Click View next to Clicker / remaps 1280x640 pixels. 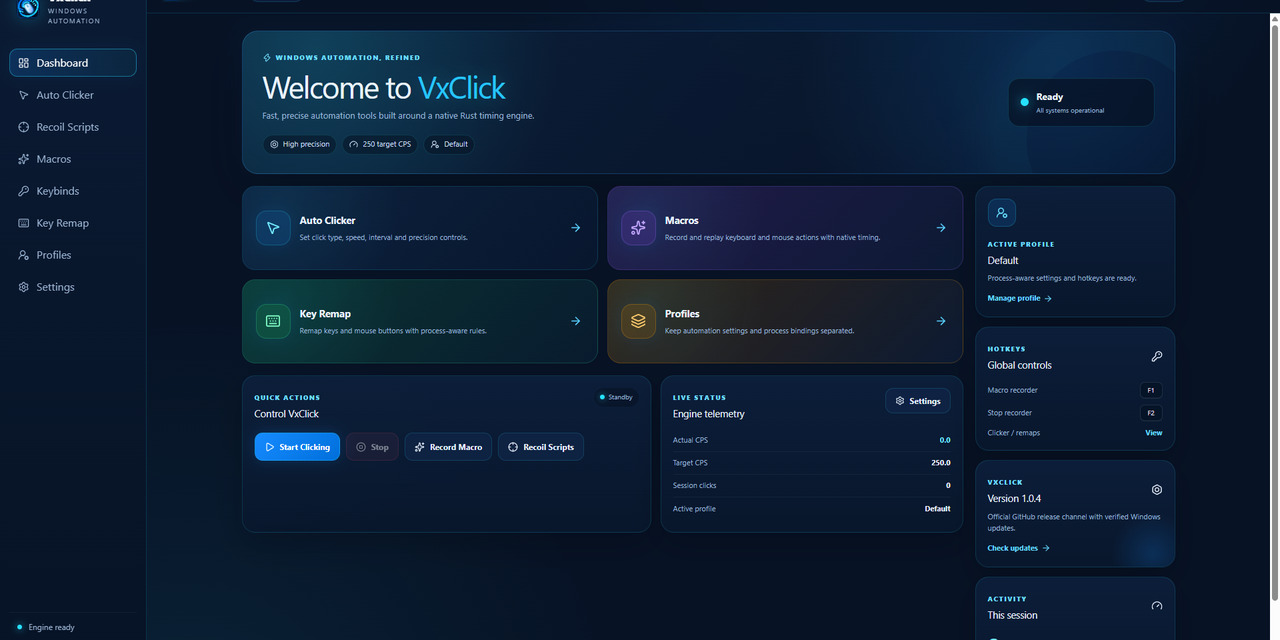click(1154, 433)
